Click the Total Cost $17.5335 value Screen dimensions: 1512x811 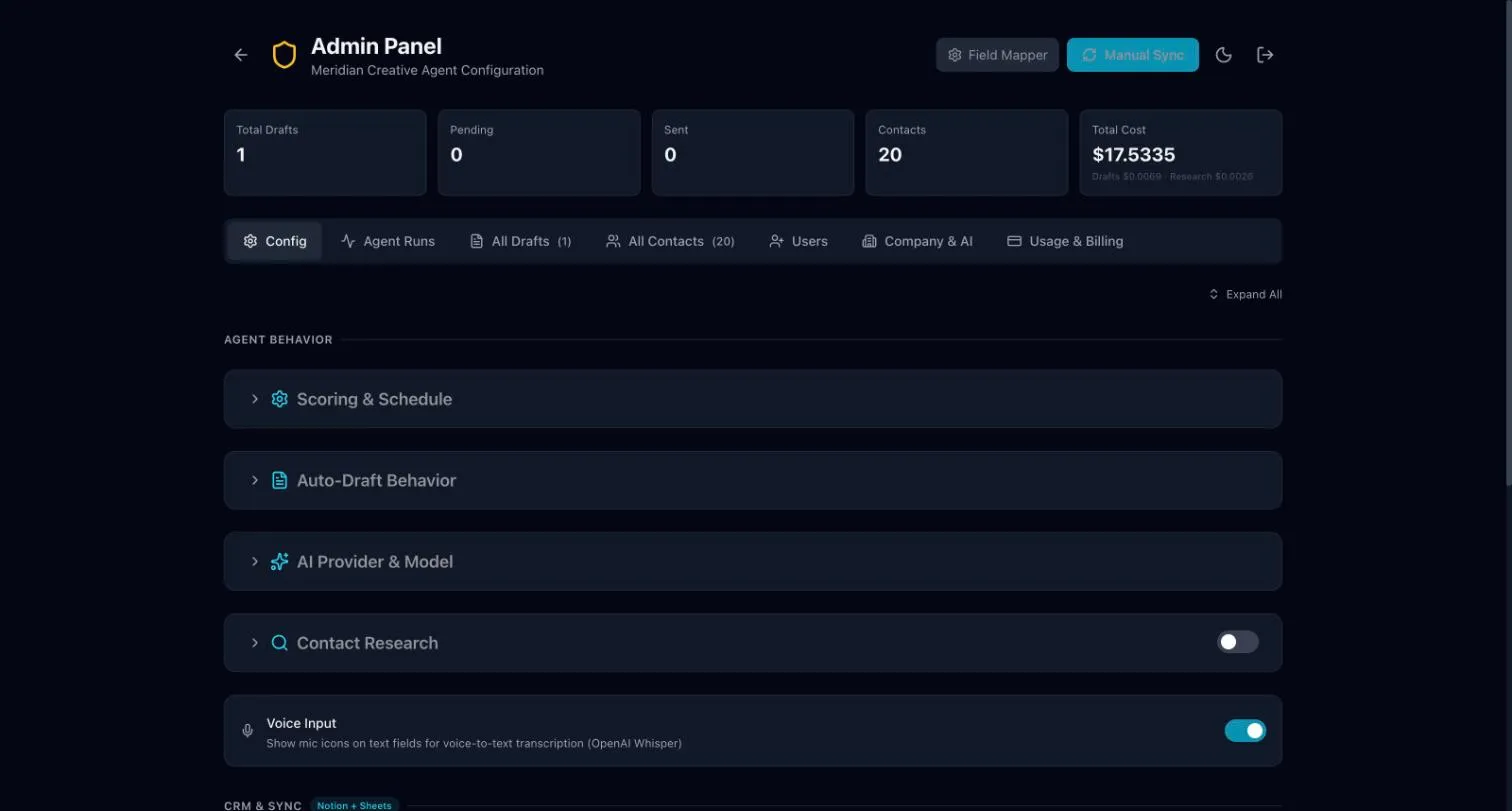tap(1133, 155)
